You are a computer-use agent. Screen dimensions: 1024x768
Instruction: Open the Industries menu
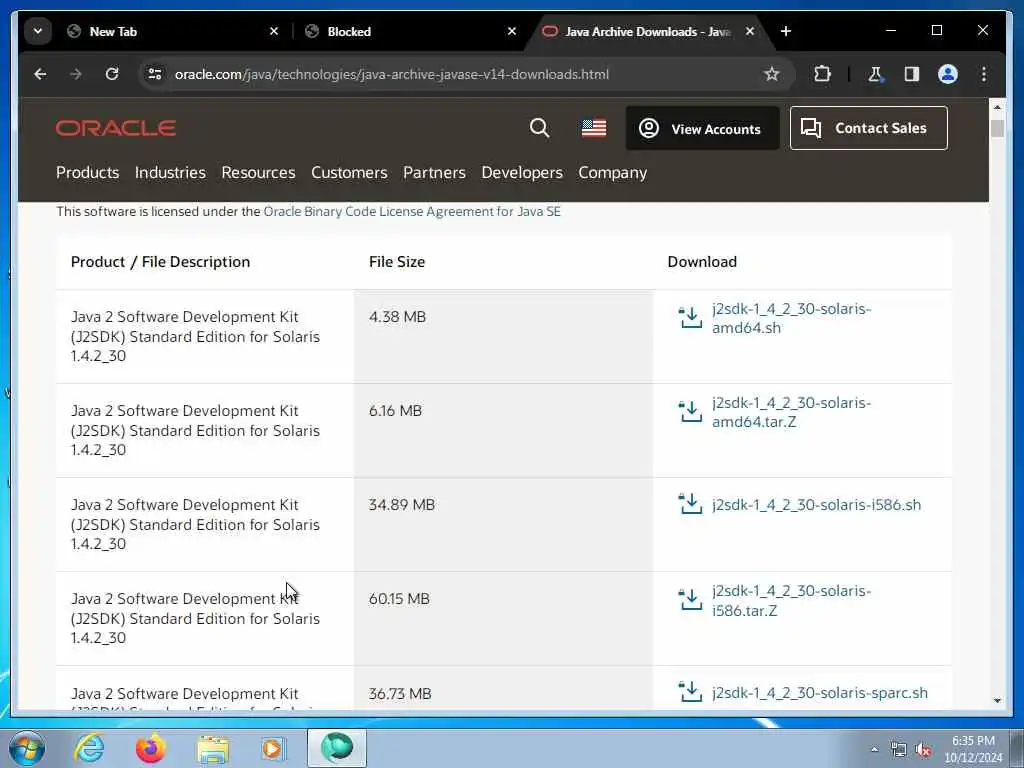(x=170, y=172)
